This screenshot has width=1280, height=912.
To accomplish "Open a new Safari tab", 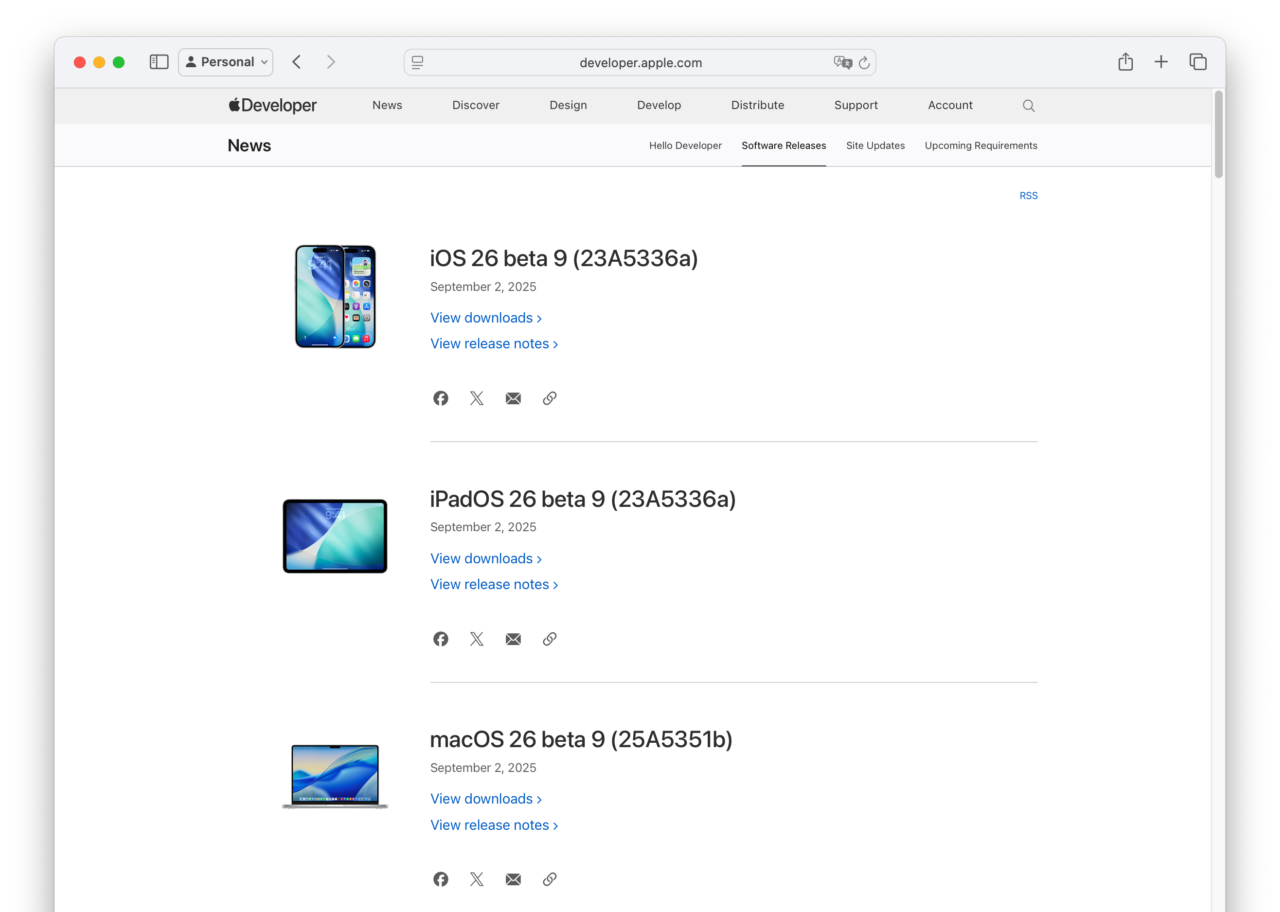I will tap(1161, 61).
